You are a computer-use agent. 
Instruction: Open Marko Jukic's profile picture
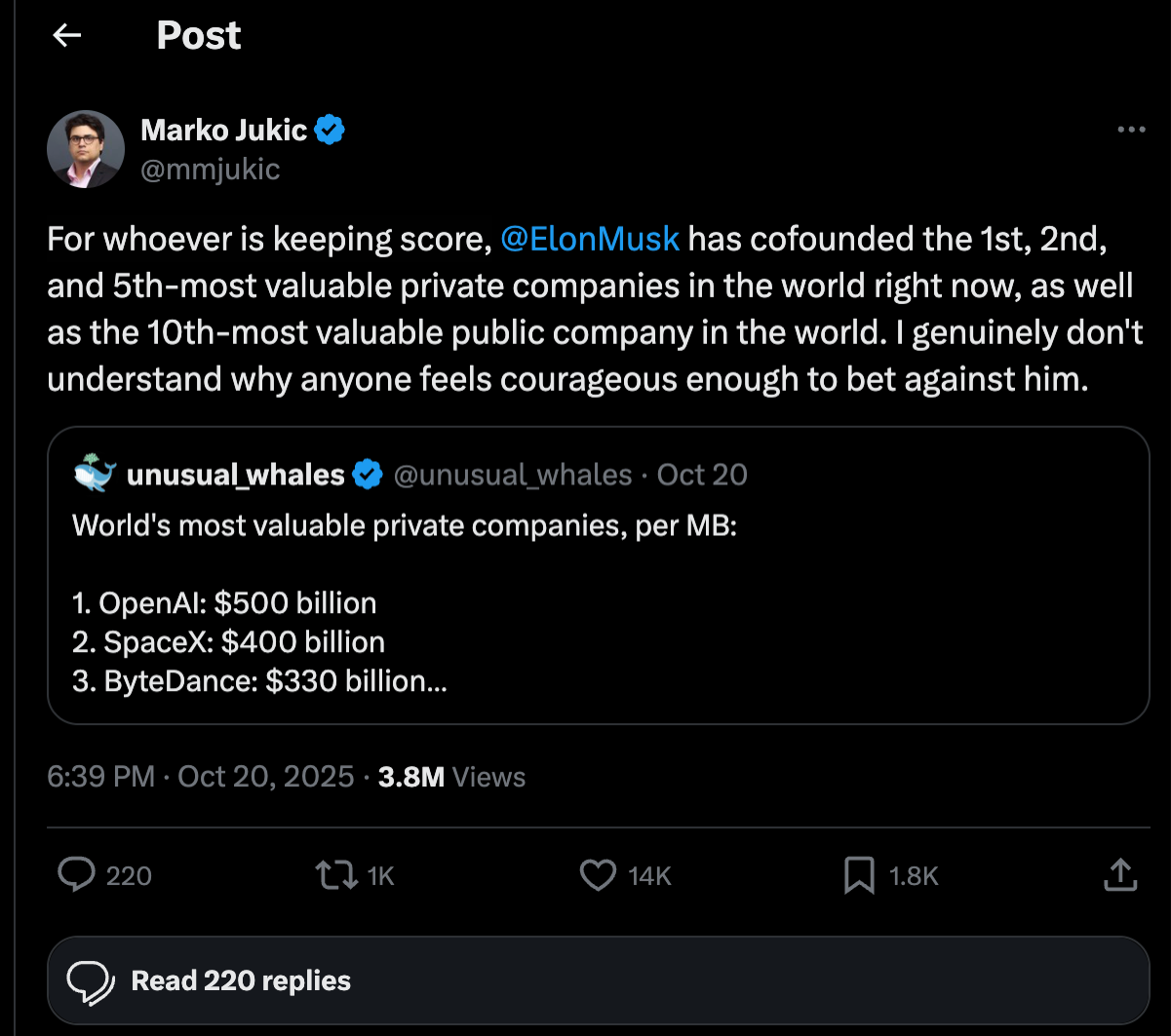pyautogui.click(x=86, y=149)
